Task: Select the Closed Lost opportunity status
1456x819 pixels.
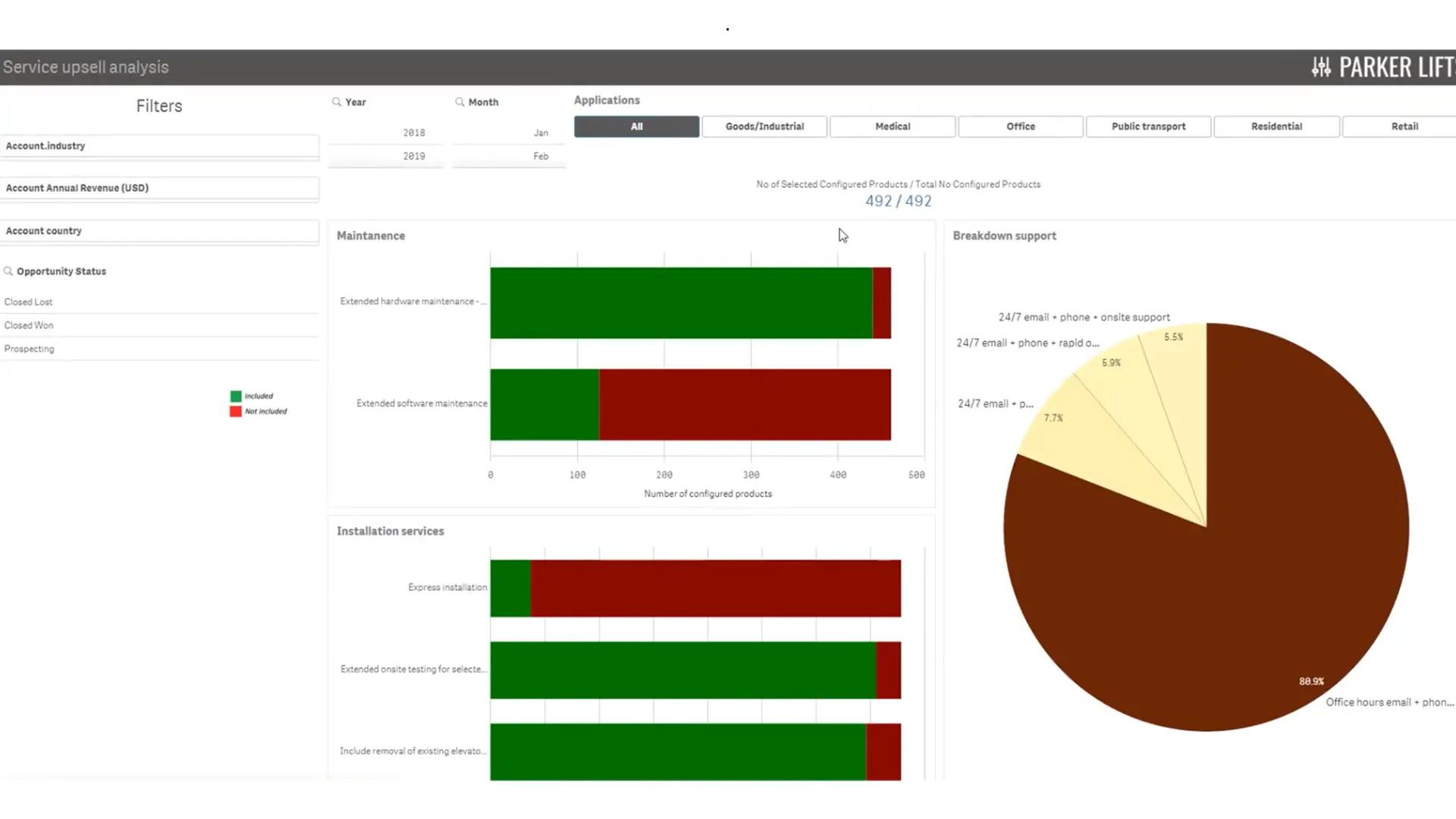Action: [29, 302]
